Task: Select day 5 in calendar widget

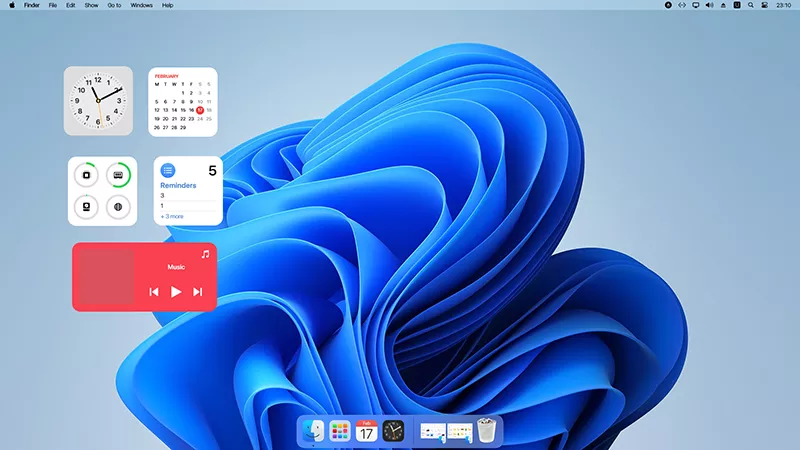Action: 157,102
